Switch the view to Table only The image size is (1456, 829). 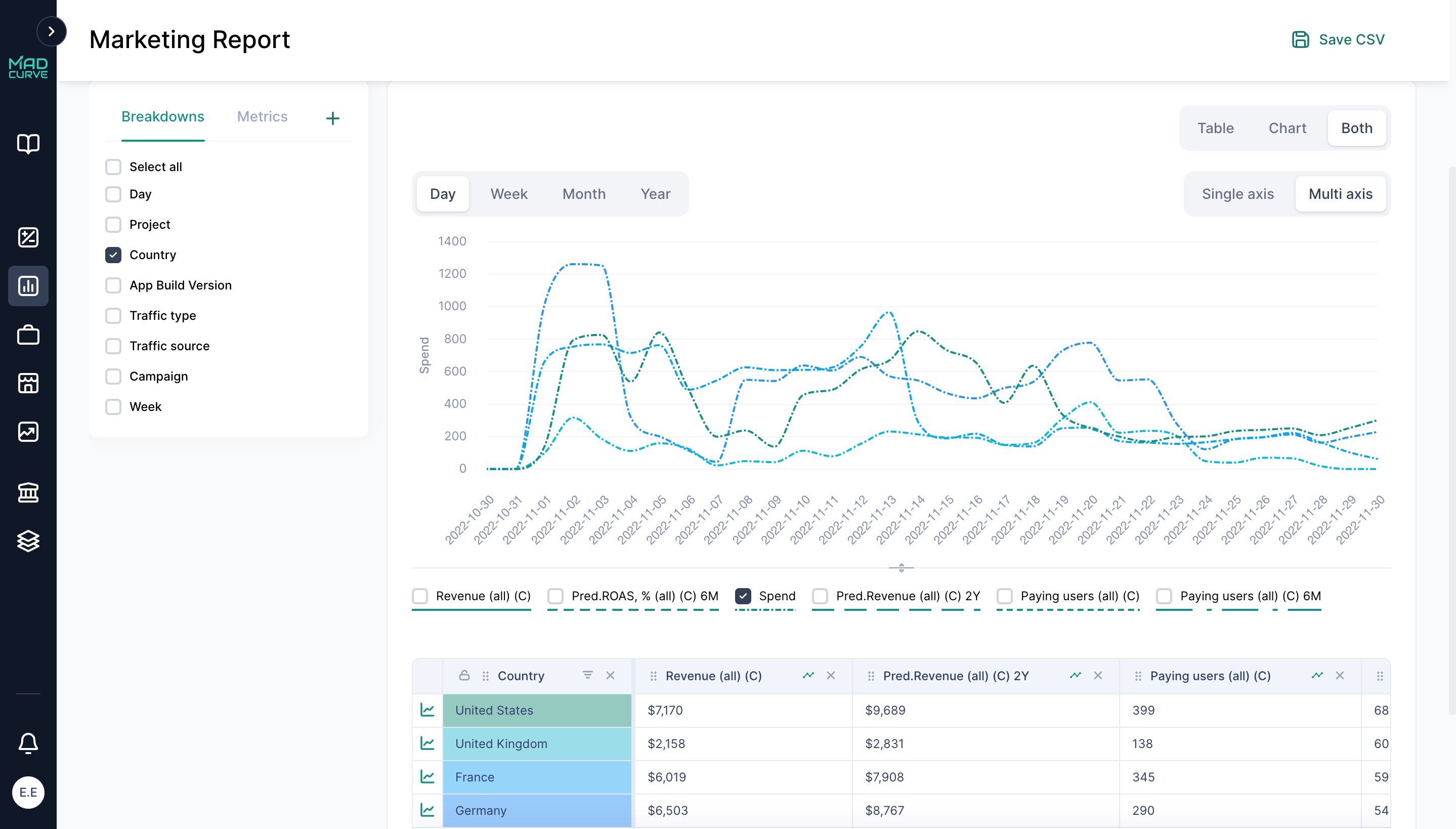click(x=1215, y=128)
